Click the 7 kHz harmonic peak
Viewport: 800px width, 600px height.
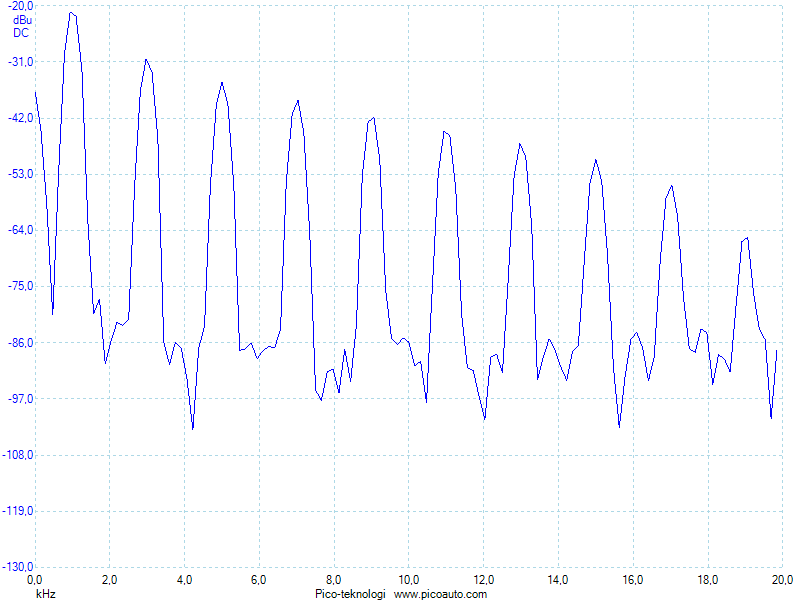point(298,101)
